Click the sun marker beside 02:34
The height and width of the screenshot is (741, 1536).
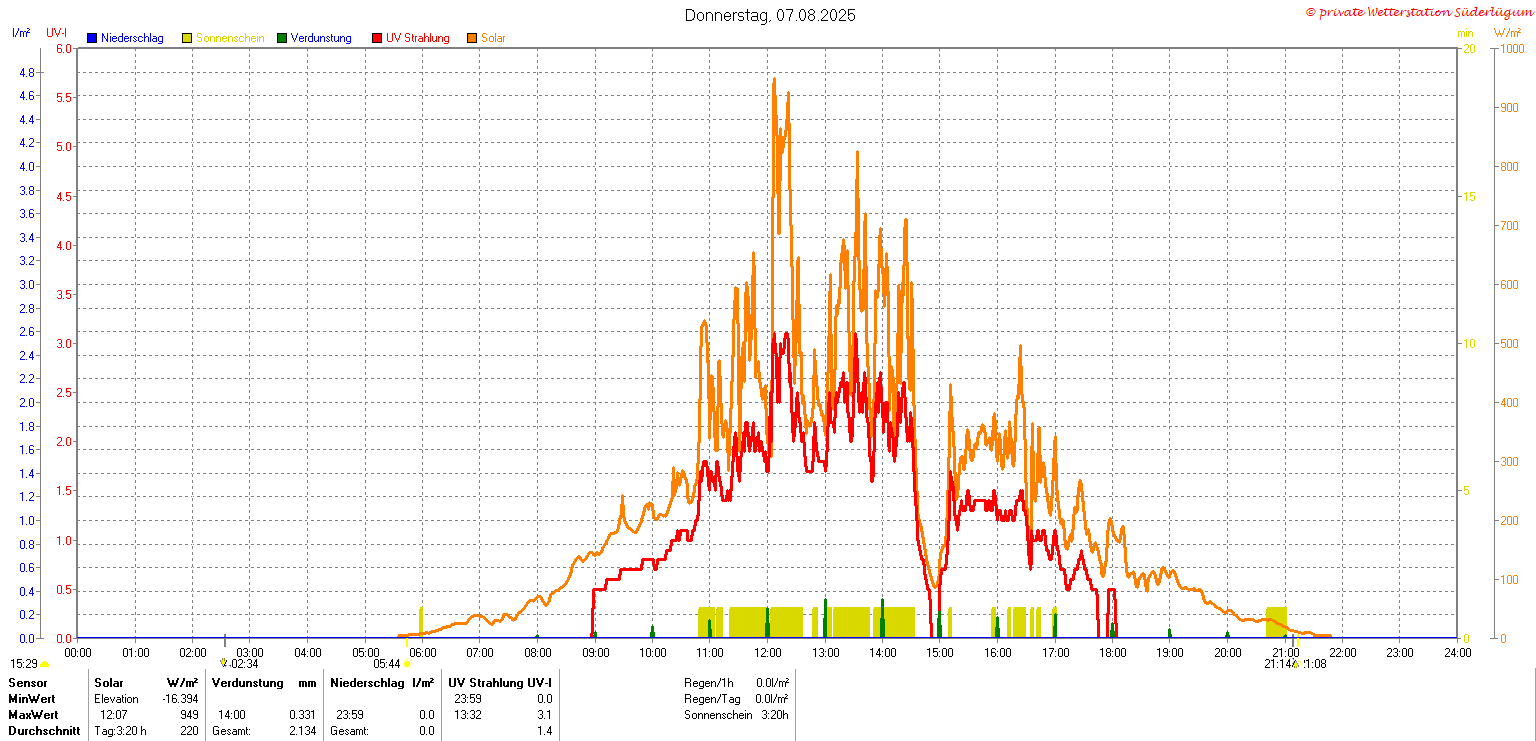224,663
